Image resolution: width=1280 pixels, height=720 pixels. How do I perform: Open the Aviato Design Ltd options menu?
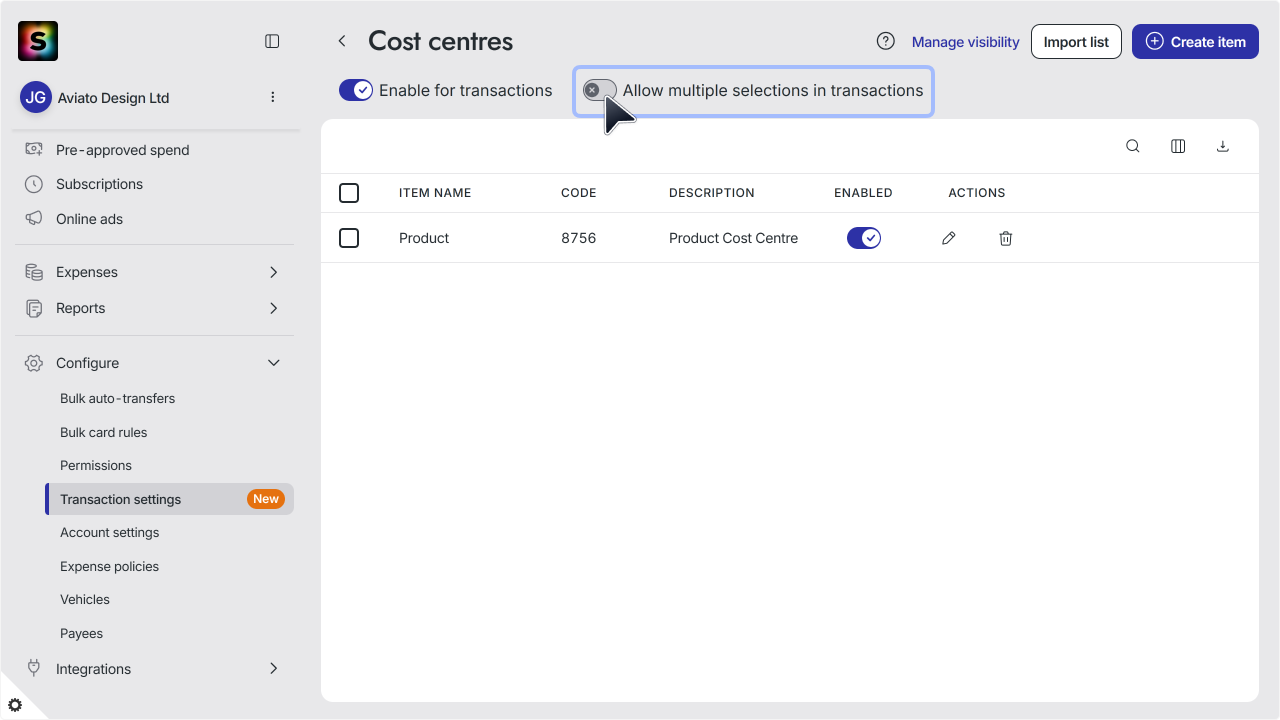click(273, 97)
